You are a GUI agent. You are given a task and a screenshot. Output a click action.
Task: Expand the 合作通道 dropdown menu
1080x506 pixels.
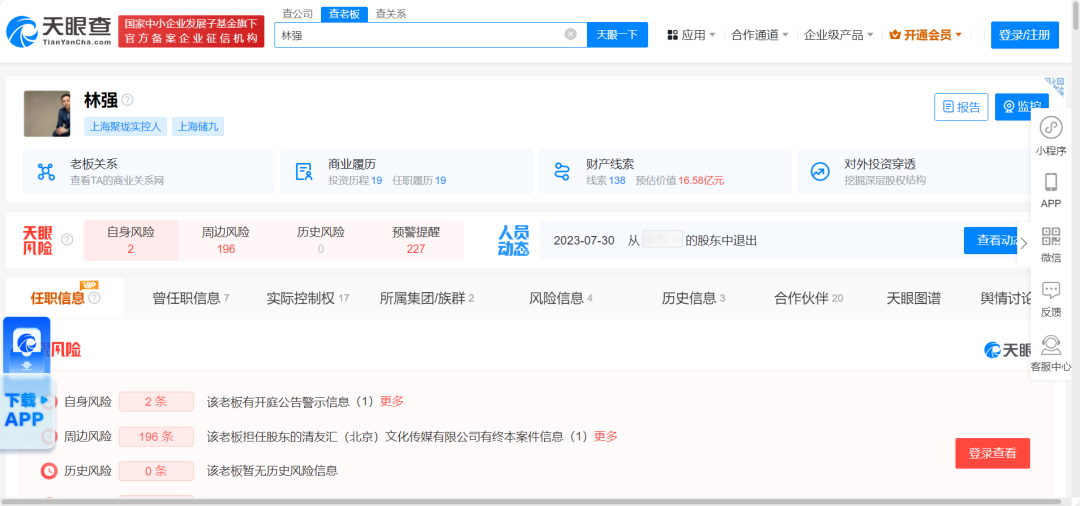(x=759, y=35)
